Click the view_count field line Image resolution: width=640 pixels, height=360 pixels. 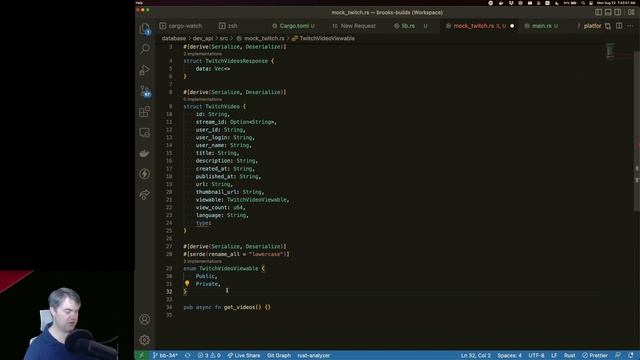tap(220, 207)
